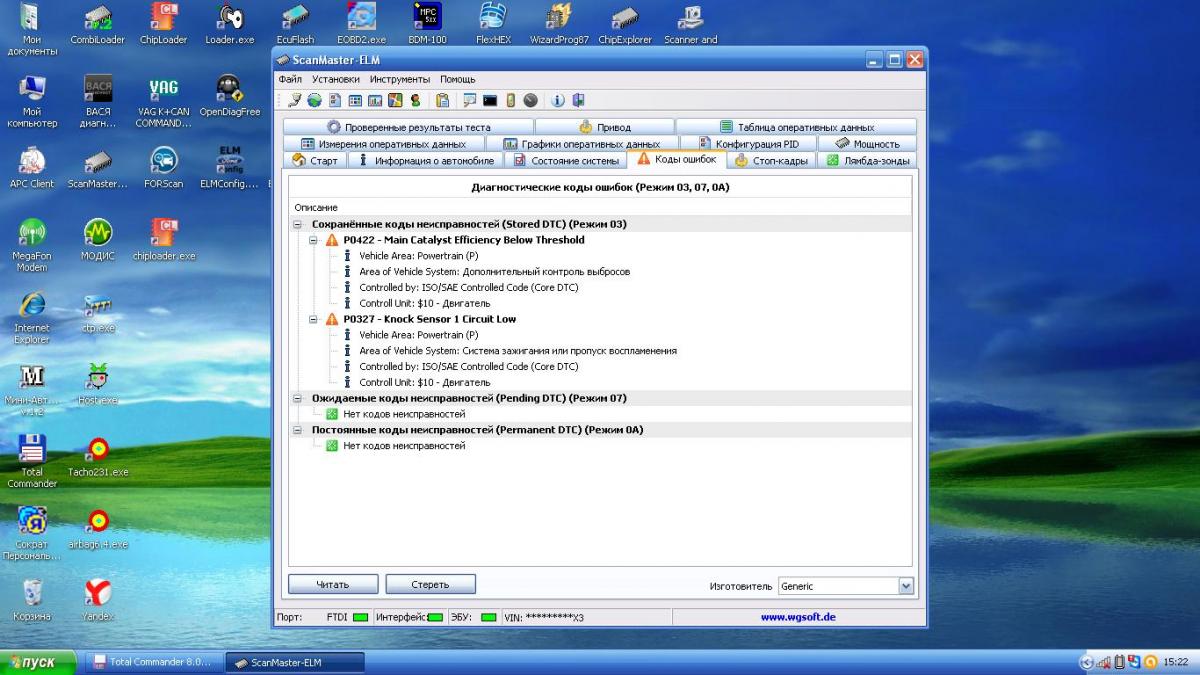
Task: Select the ВАСЯ диагн desktop icon
Action: [97, 102]
